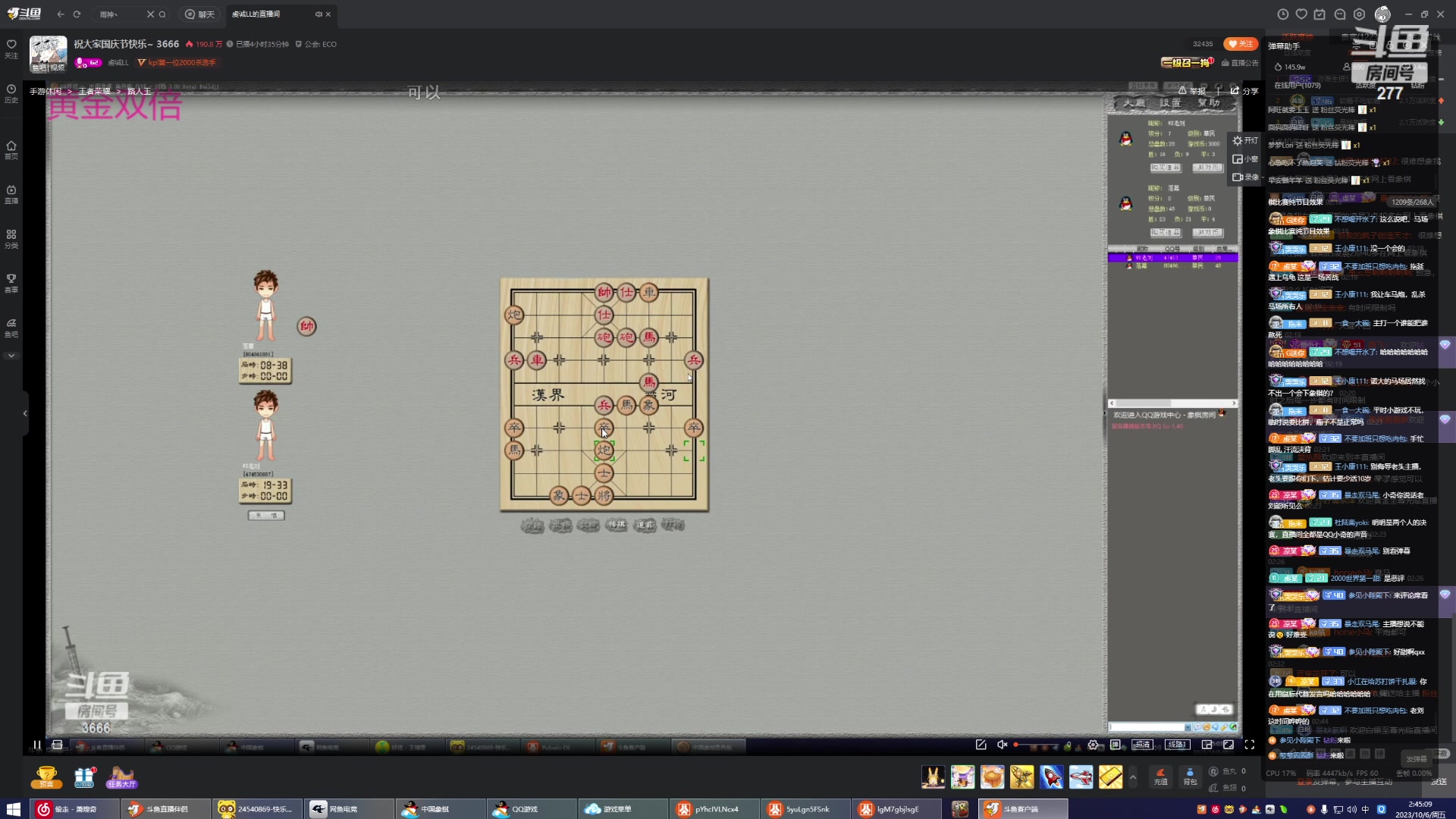Open the 直播公告 announcement link

1240,63
